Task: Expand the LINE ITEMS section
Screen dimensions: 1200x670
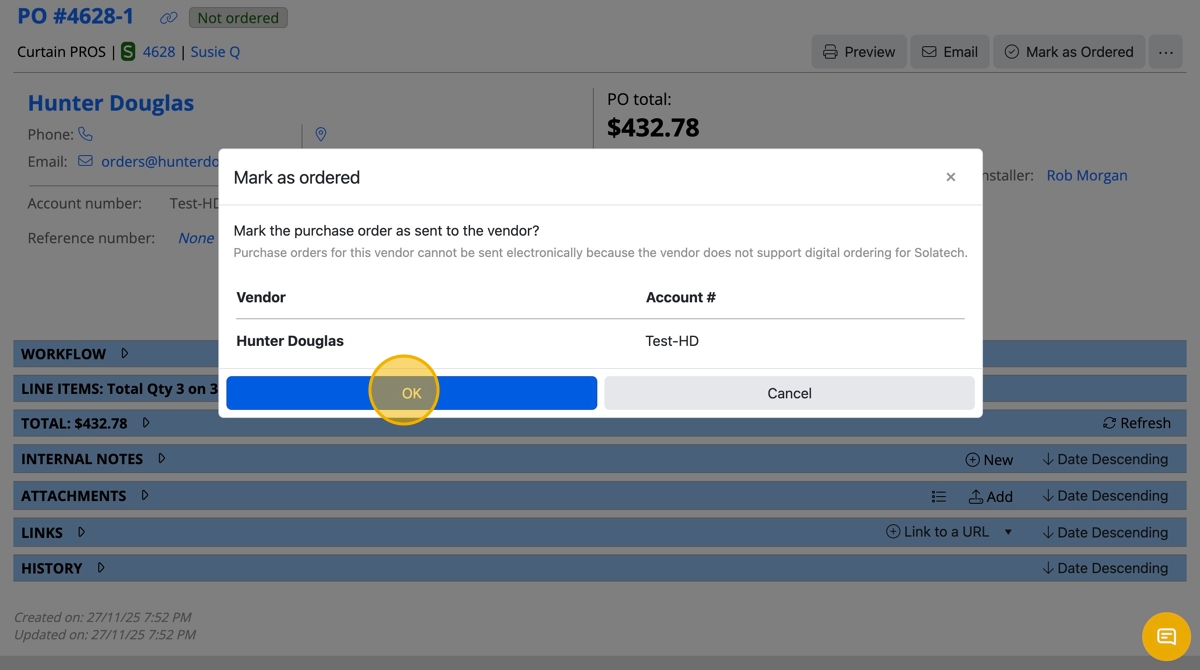Action: click(x=119, y=389)
